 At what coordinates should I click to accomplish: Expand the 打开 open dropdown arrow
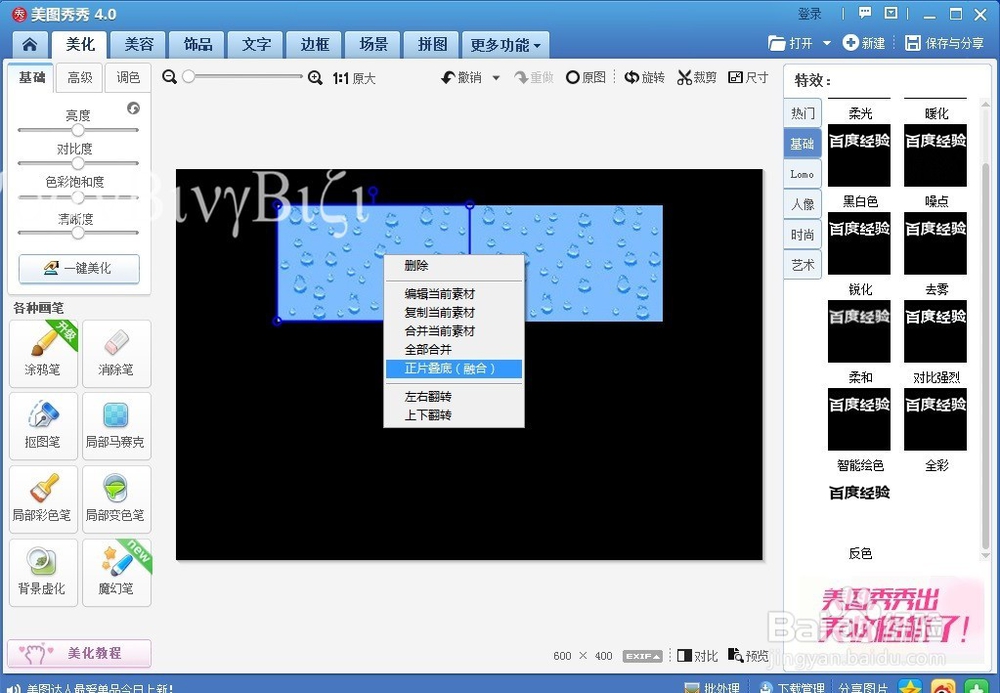click(827, 43)
